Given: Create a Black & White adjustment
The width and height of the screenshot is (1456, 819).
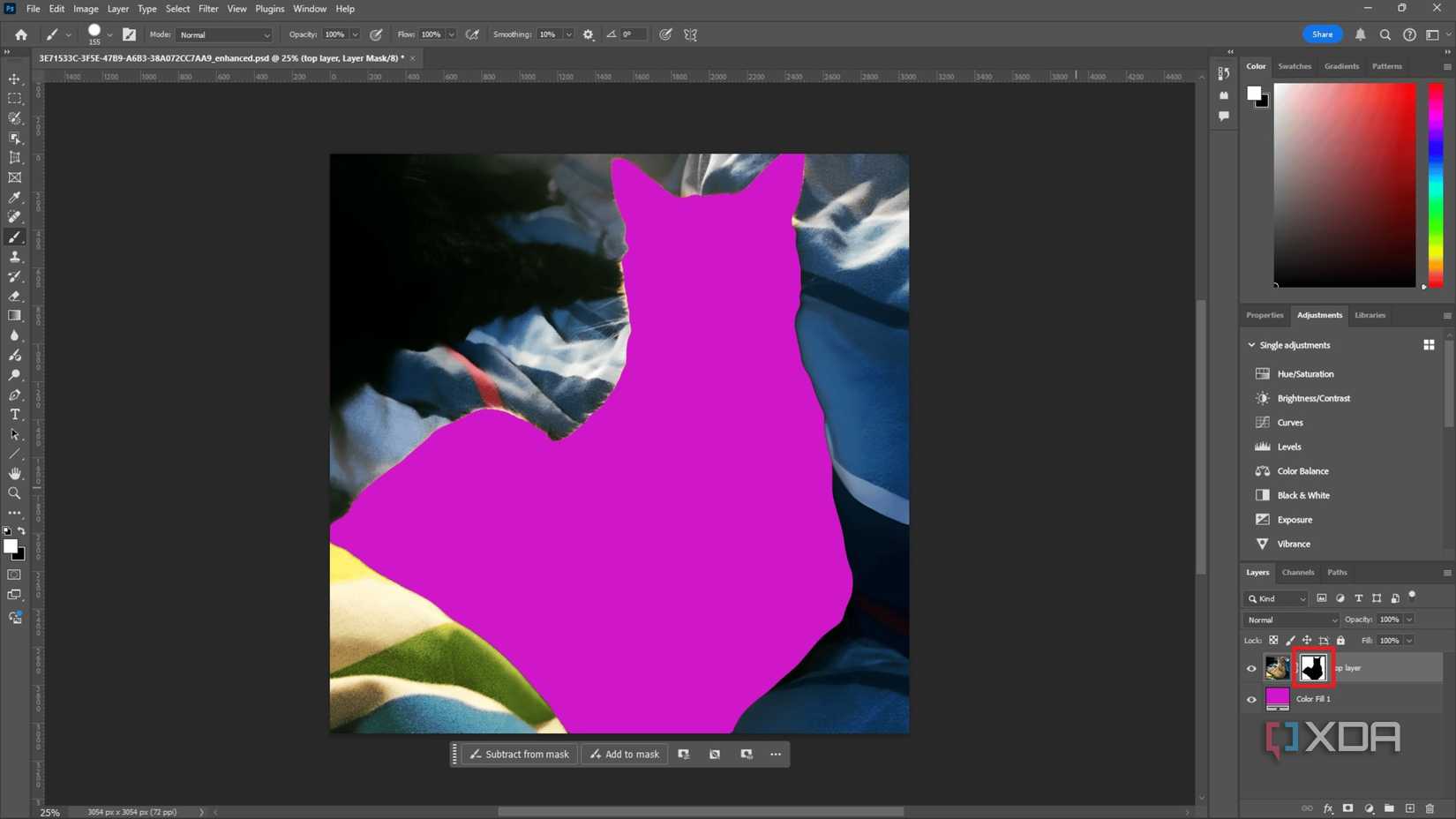Looking at the screenshot, I should pos(1302,495).
